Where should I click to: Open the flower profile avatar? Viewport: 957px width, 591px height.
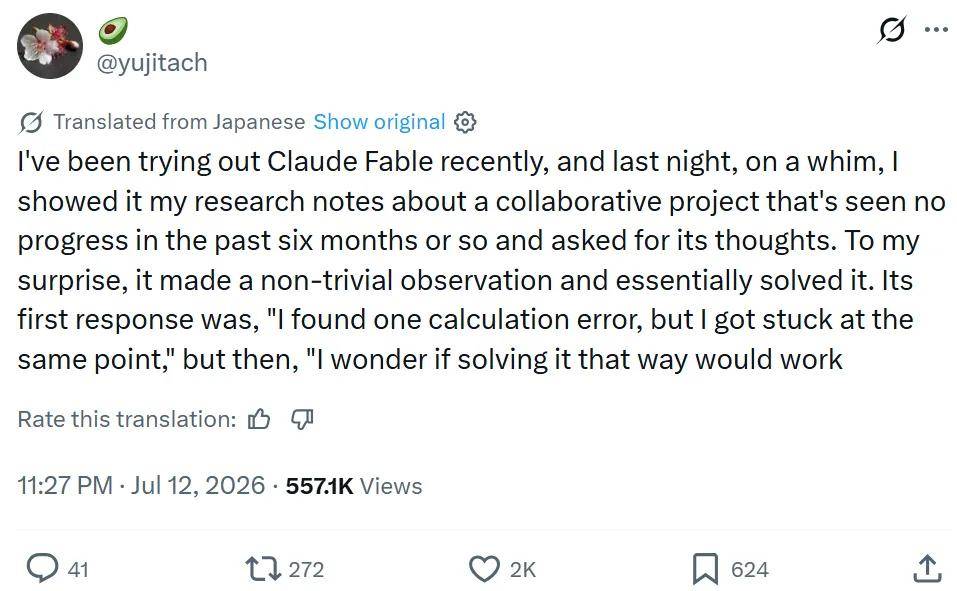pos(49,46)
